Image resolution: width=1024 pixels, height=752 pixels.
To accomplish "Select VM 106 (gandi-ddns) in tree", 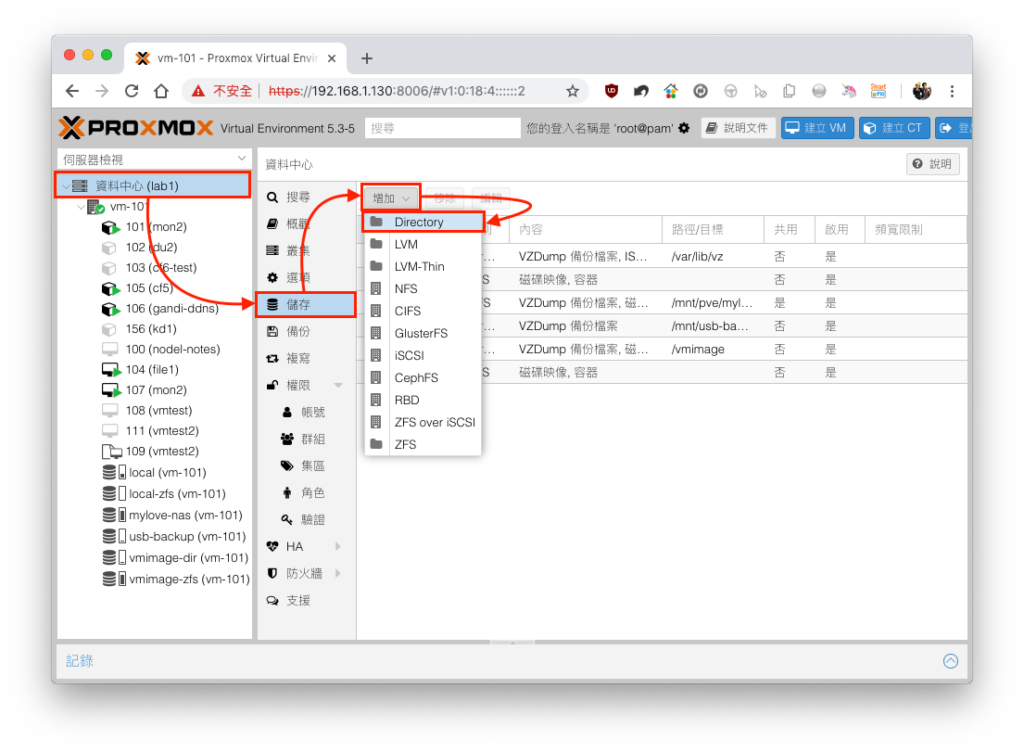I will 172,308.
